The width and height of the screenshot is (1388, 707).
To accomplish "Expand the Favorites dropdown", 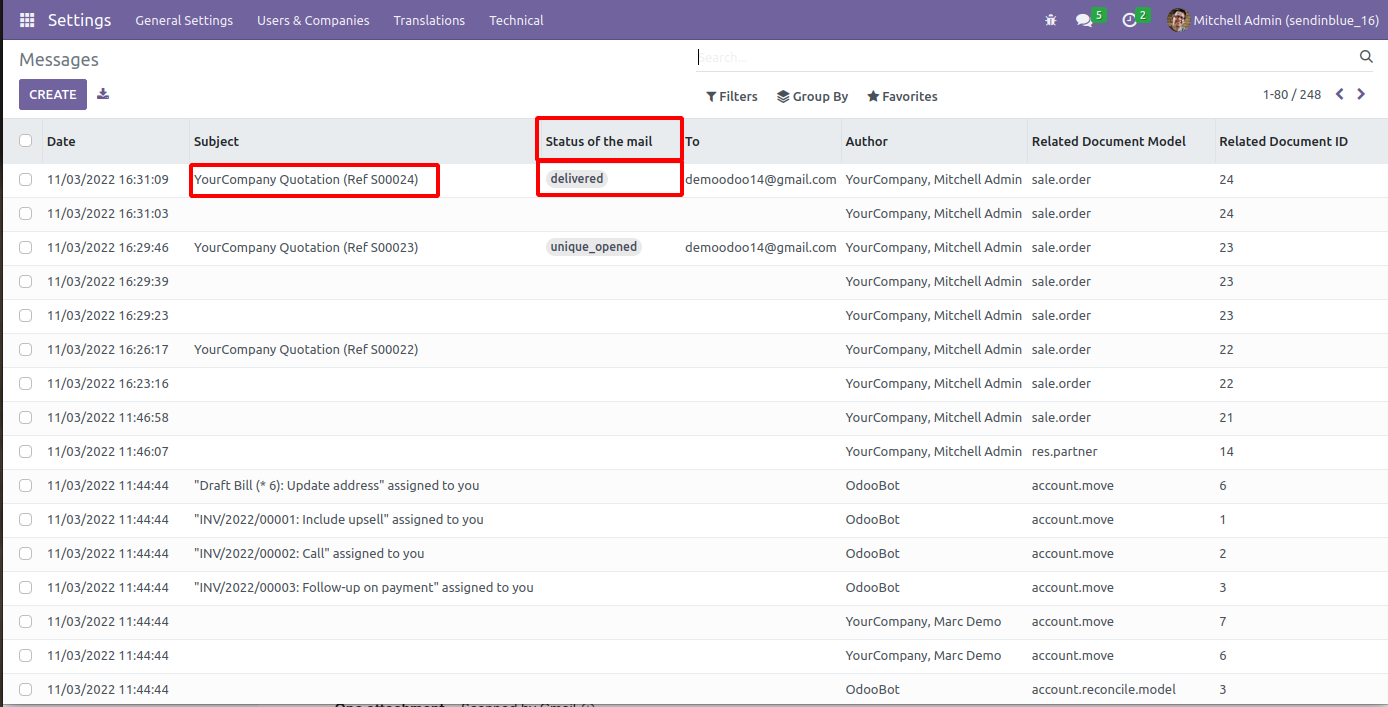I will click(901, 97).
